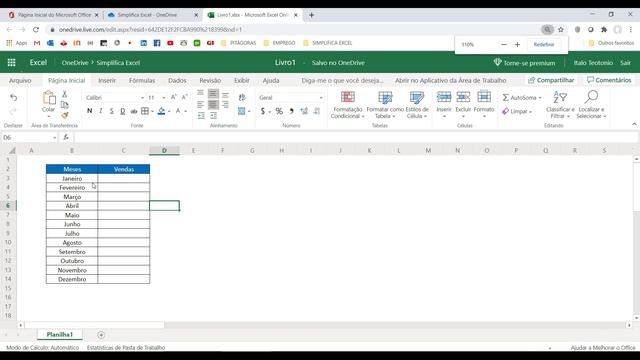Collapse the ribbon with chevron
Viewport: 640px width, 360px height.
coord(634,124)
